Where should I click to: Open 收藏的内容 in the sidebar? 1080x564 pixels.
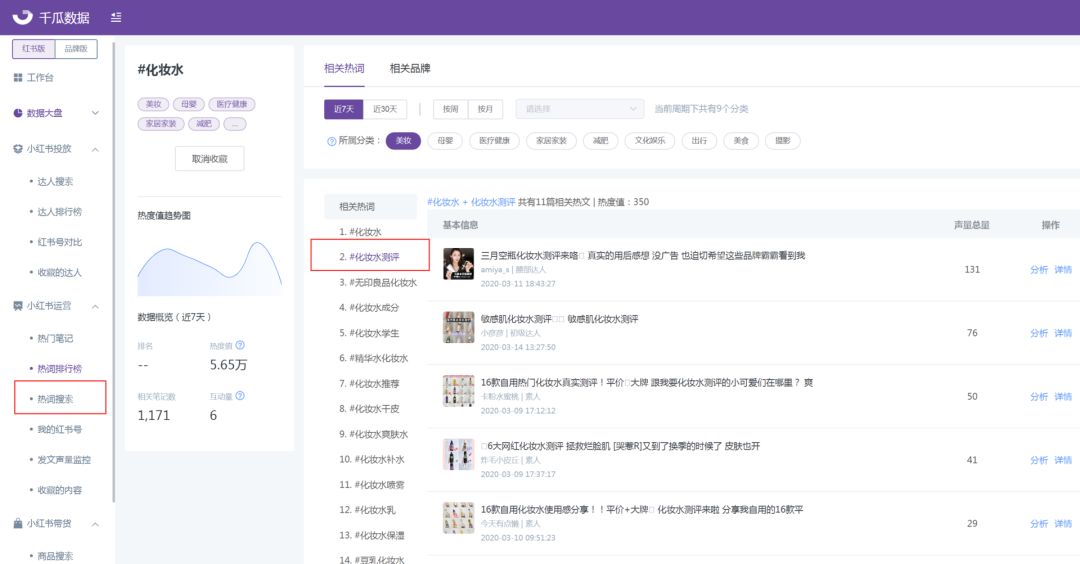[59, 490]
